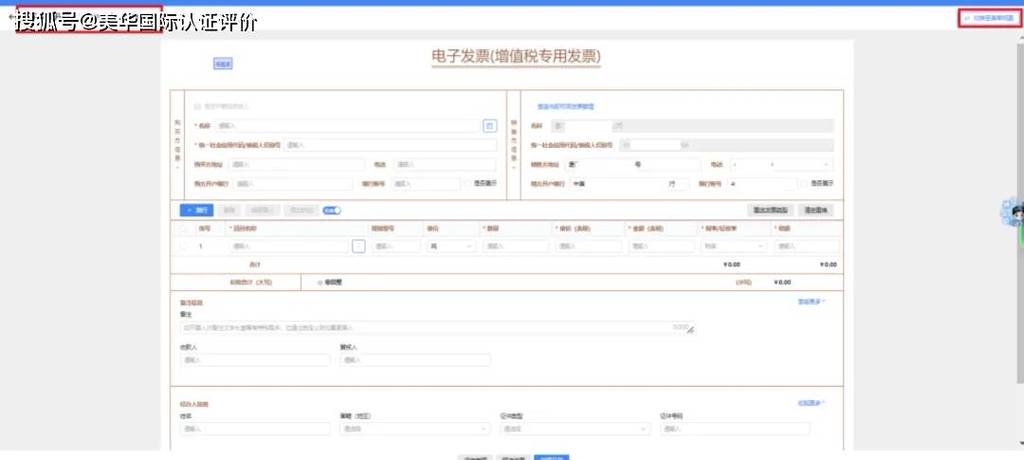Focus the quantity input in row 1
The height and width of the screenshot is (460, 1024).
point(516,246)
